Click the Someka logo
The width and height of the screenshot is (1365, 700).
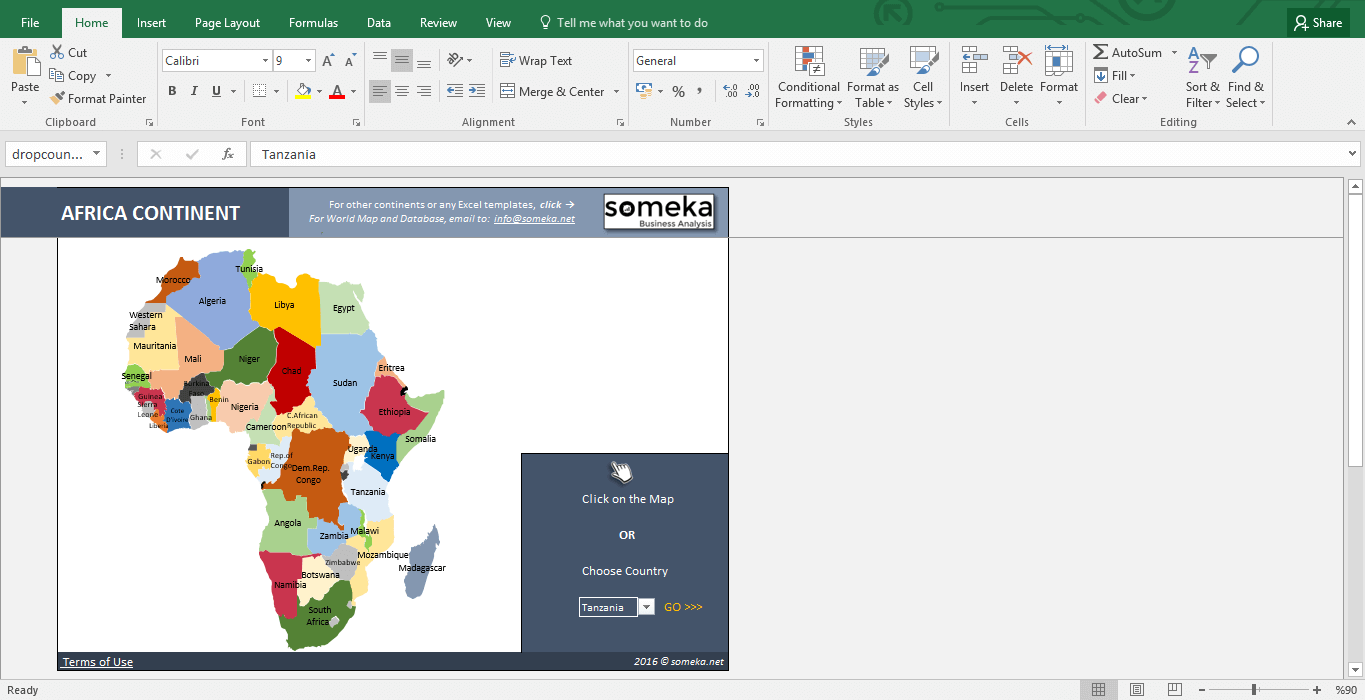pos(659,212)
